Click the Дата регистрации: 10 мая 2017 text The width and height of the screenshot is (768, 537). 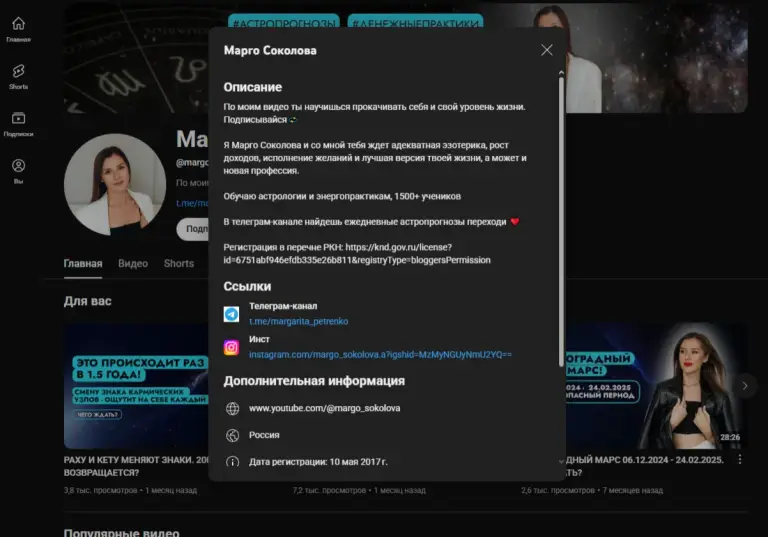pos(318,462)
